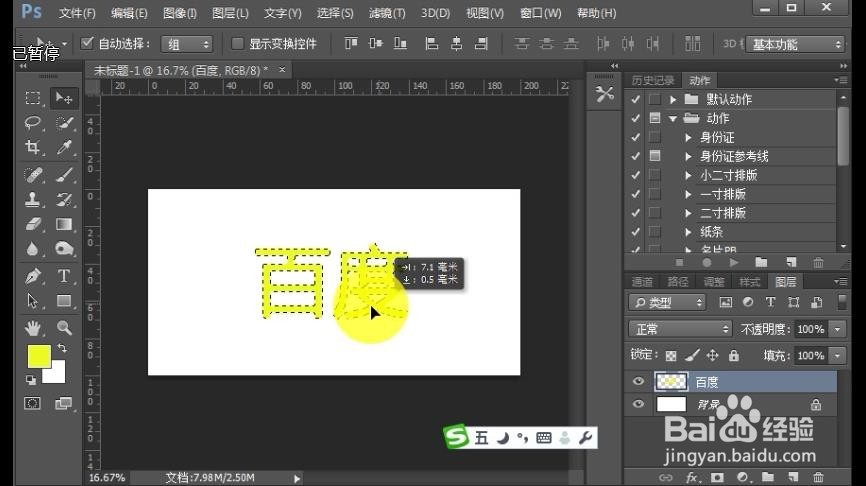866x486 pixels.
Task: Select the Eraser tool
Action: coord(33,224)
